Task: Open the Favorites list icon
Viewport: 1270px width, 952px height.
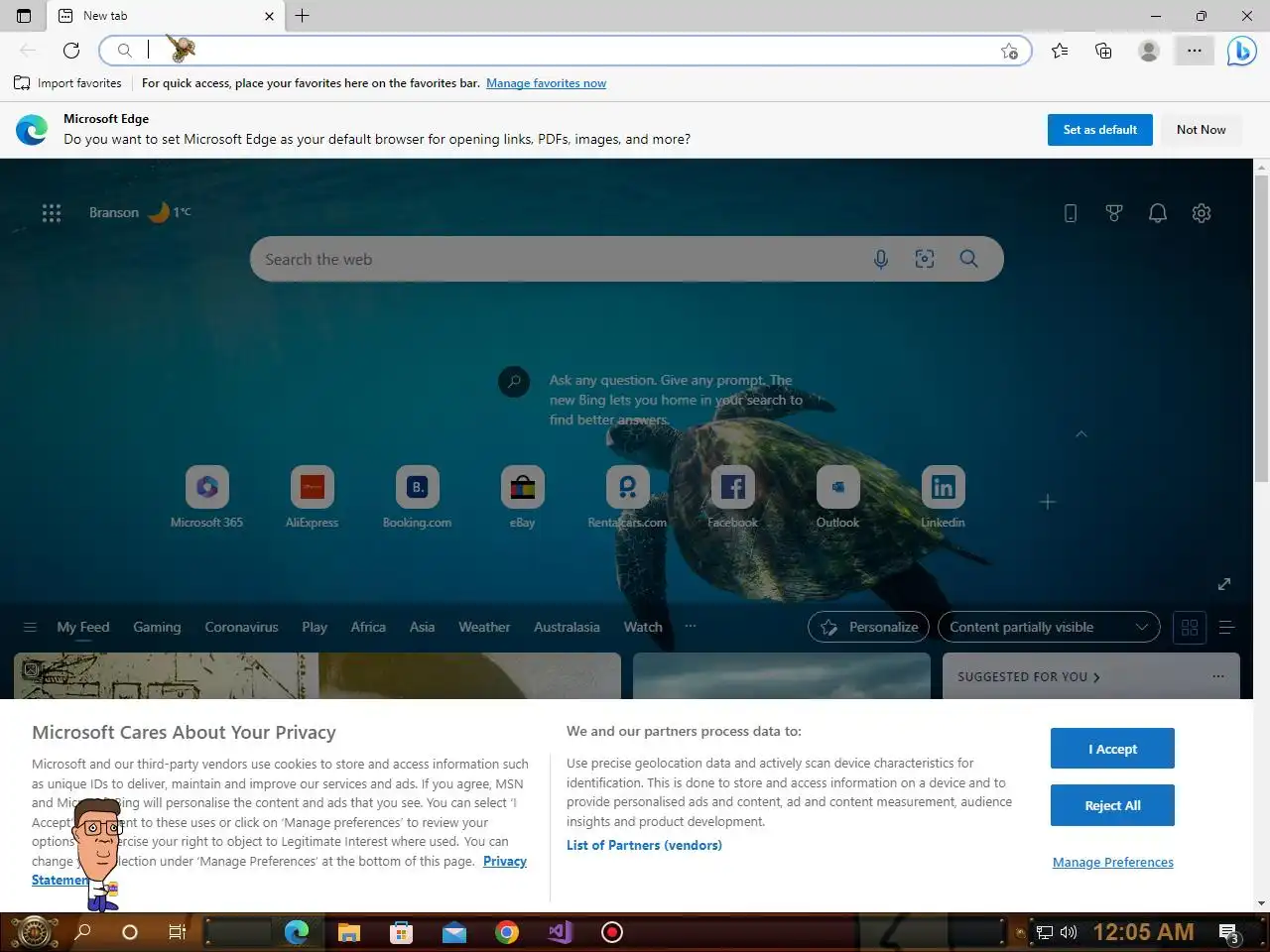Action: click(x=1060, y=51)
